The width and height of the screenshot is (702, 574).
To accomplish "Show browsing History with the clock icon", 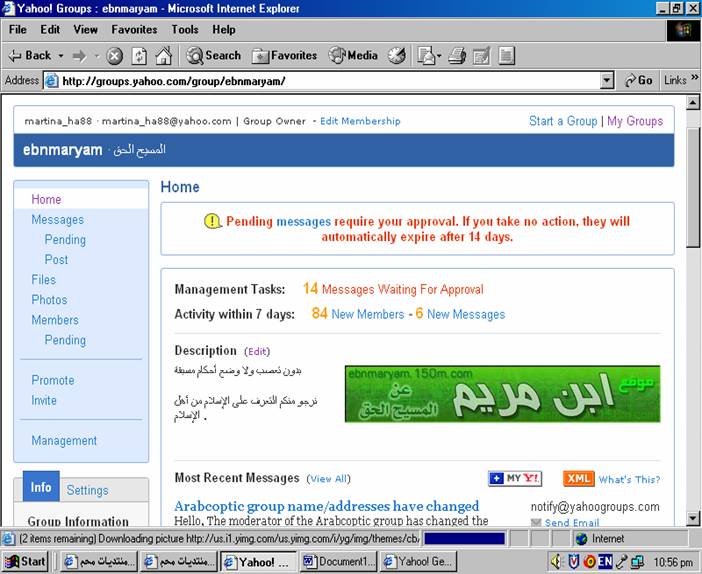I will point(397,56).
